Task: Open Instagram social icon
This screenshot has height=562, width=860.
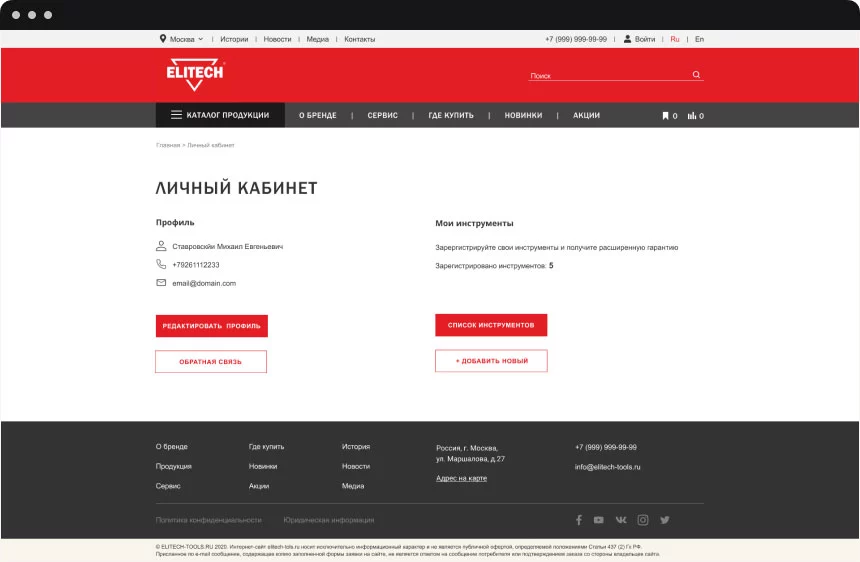Action: click(x=643, y=520)
